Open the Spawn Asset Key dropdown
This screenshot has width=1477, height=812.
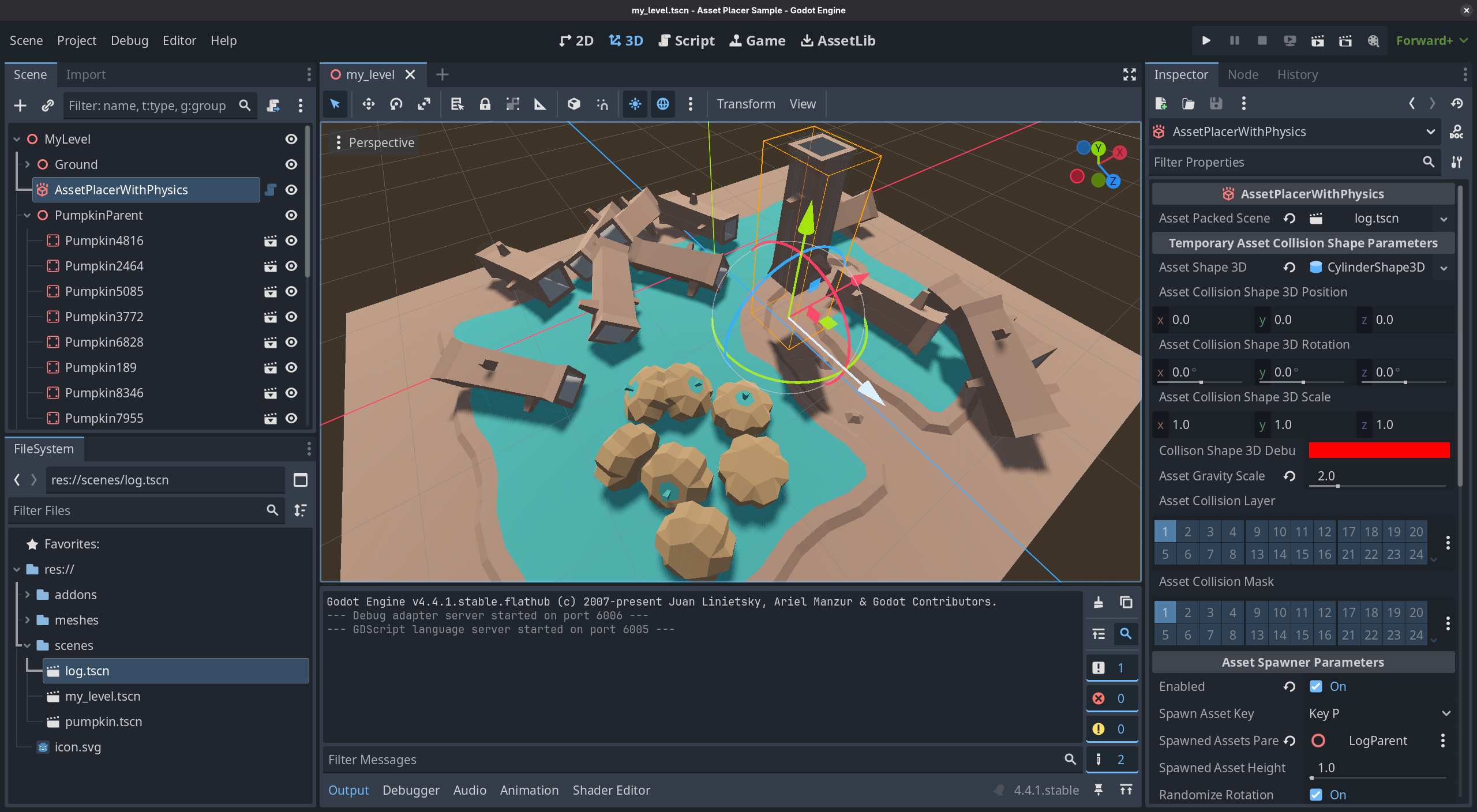click(x=1379, y=713)
